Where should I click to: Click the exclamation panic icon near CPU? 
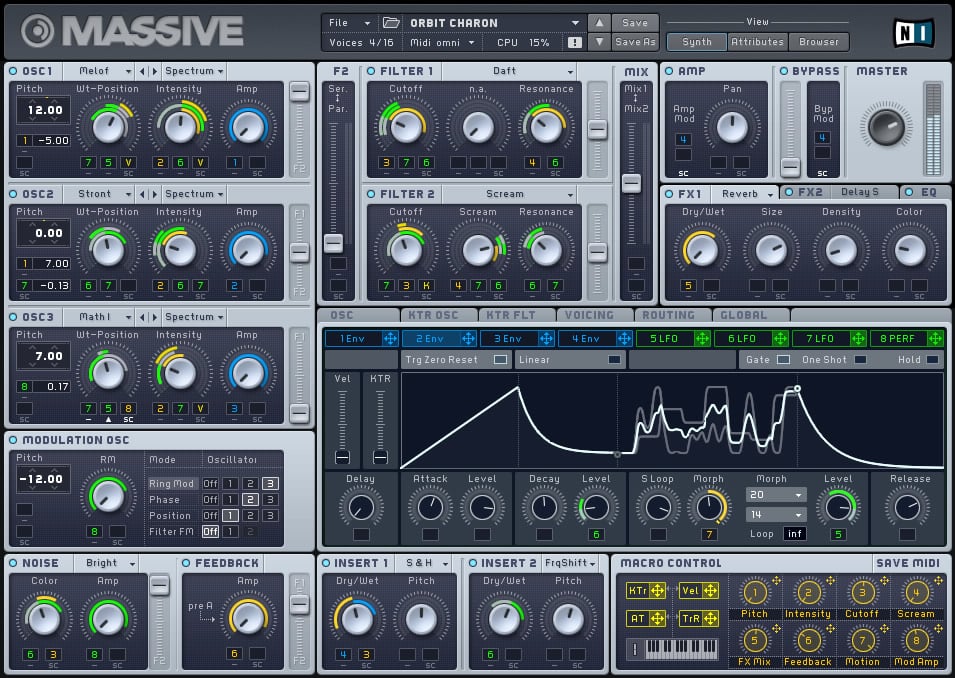click(574, 43)
